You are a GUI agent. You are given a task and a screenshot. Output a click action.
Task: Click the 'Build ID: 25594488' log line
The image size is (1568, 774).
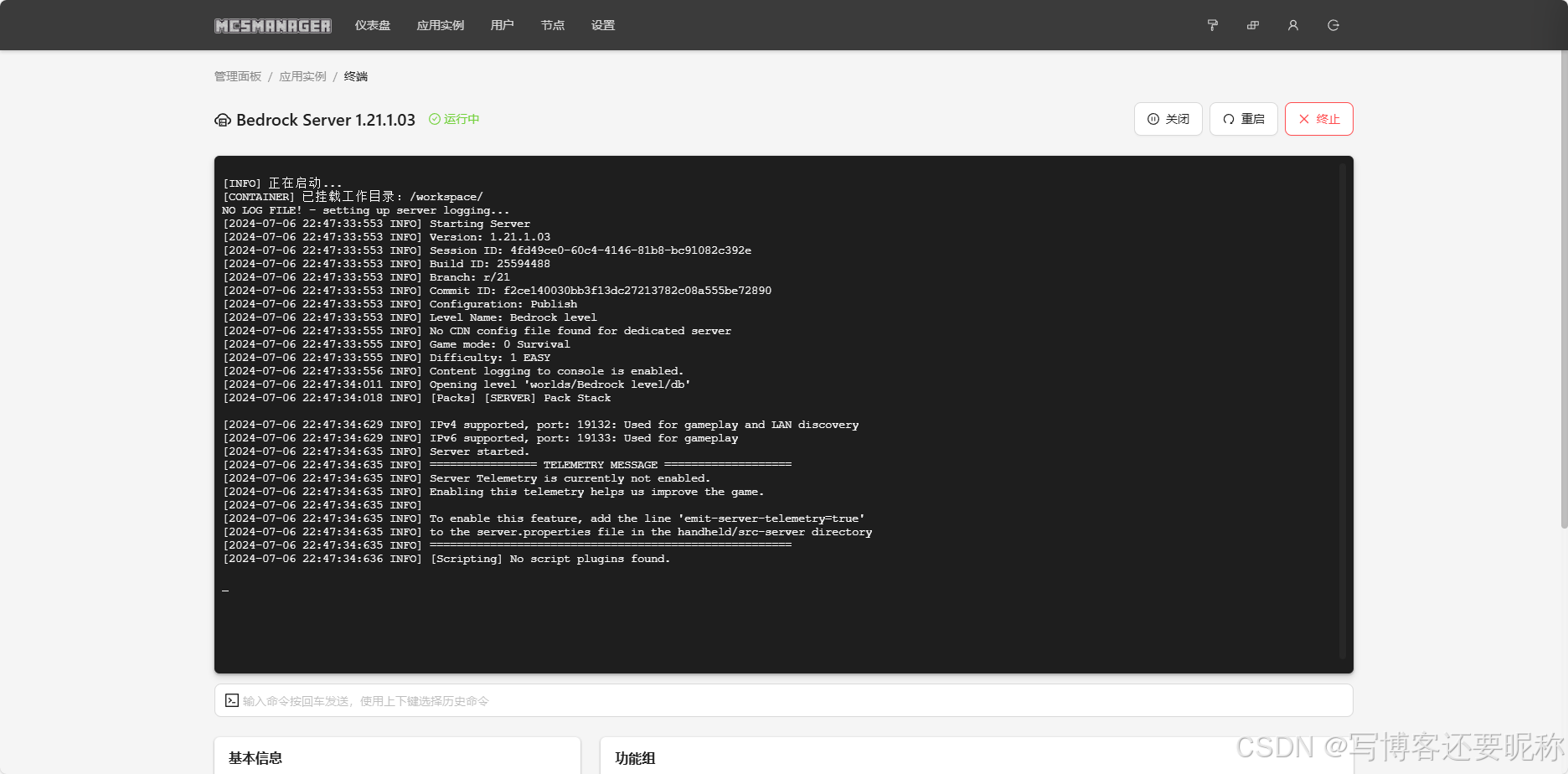(x=386, y=264)
